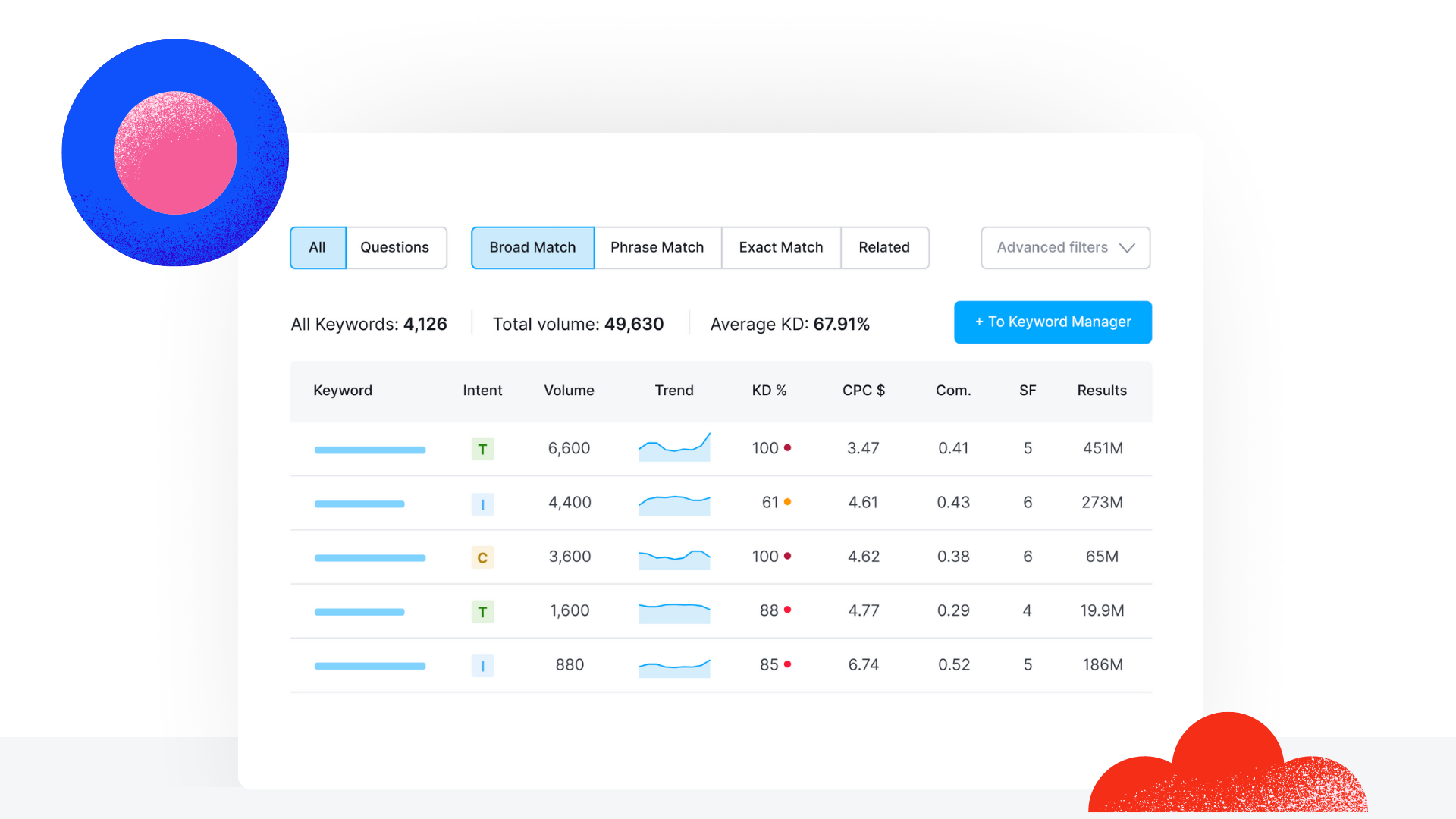Sort by the CPC $ column header
Image resolution: width=1456 pixels, height=819 pixels.
(864, 391)
